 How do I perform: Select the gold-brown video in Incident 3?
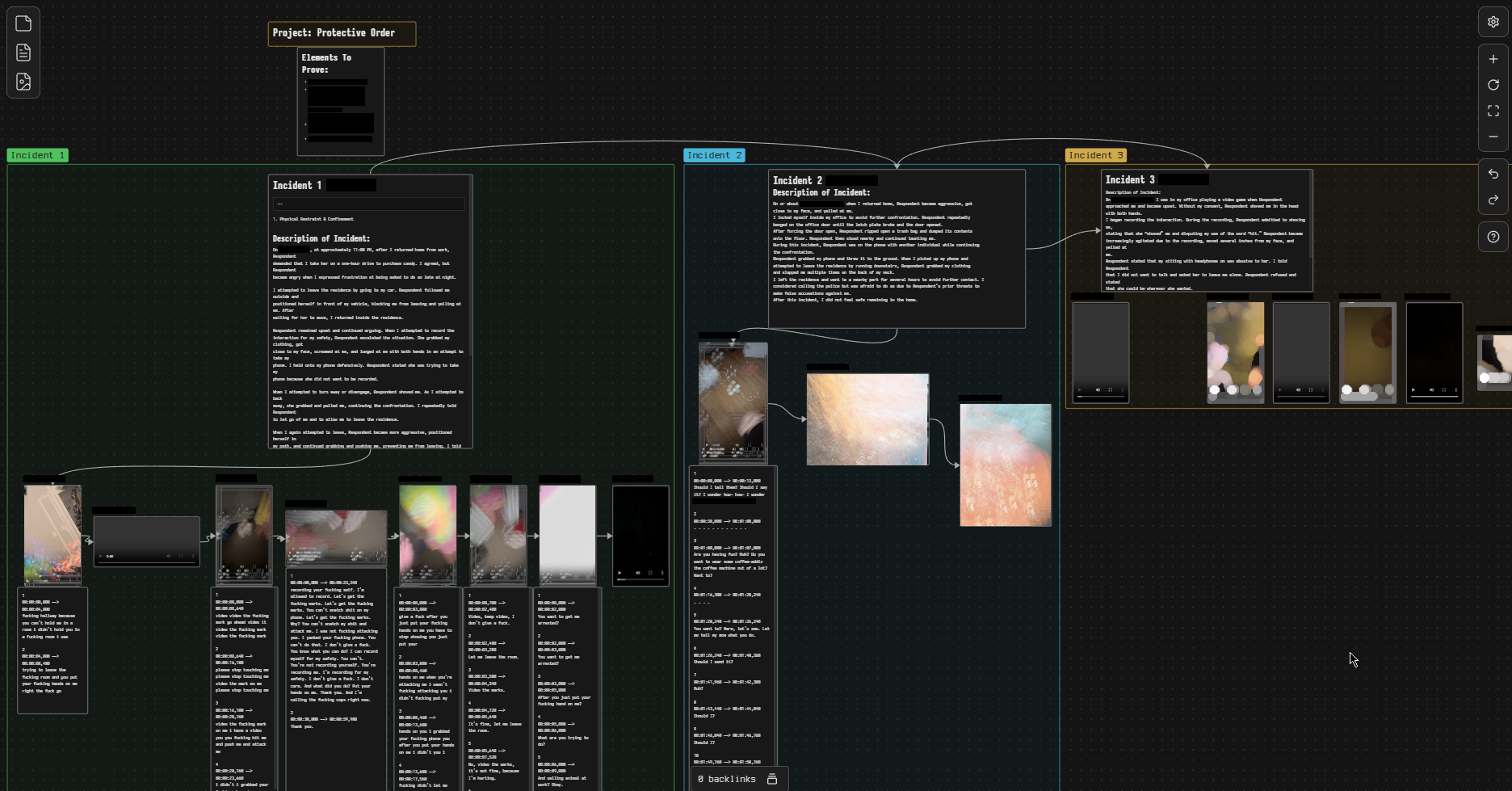point(1367,353)
